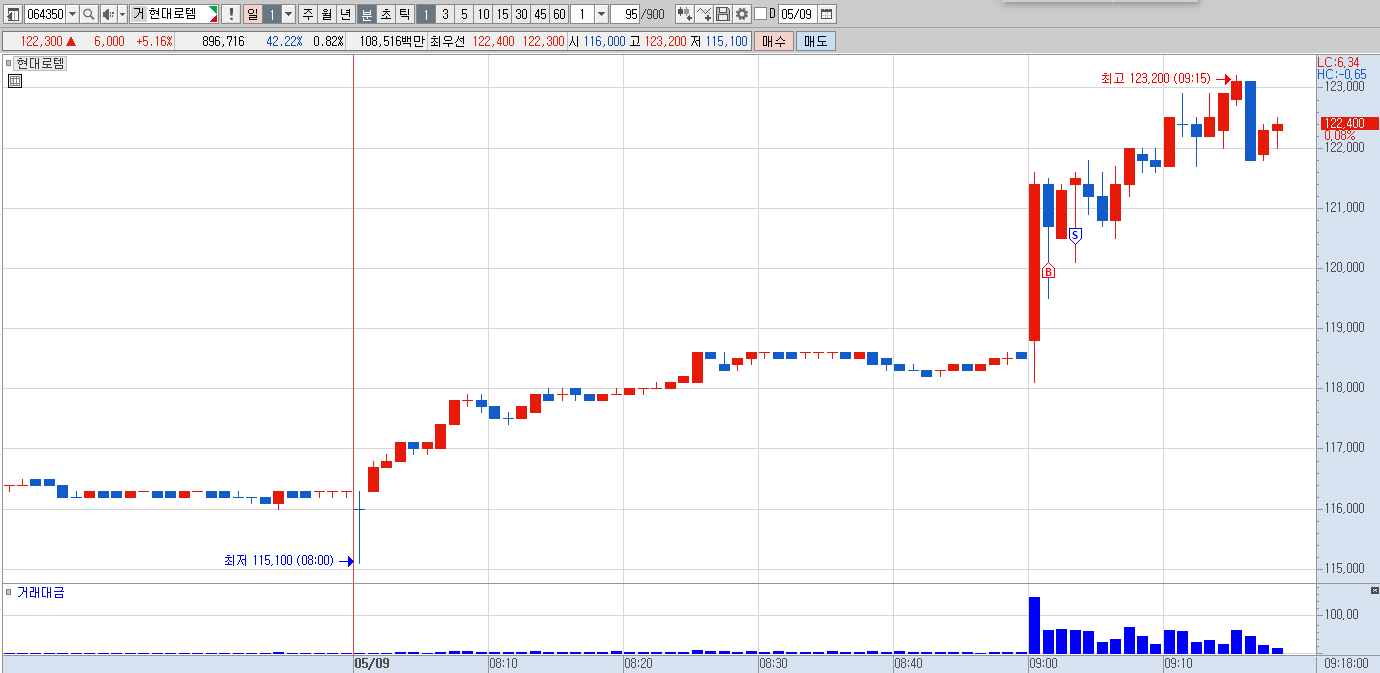Viewport: 1380px width, 673px height.
Task: Click the line chart tool icon
Action: click(x=704, y=14)
